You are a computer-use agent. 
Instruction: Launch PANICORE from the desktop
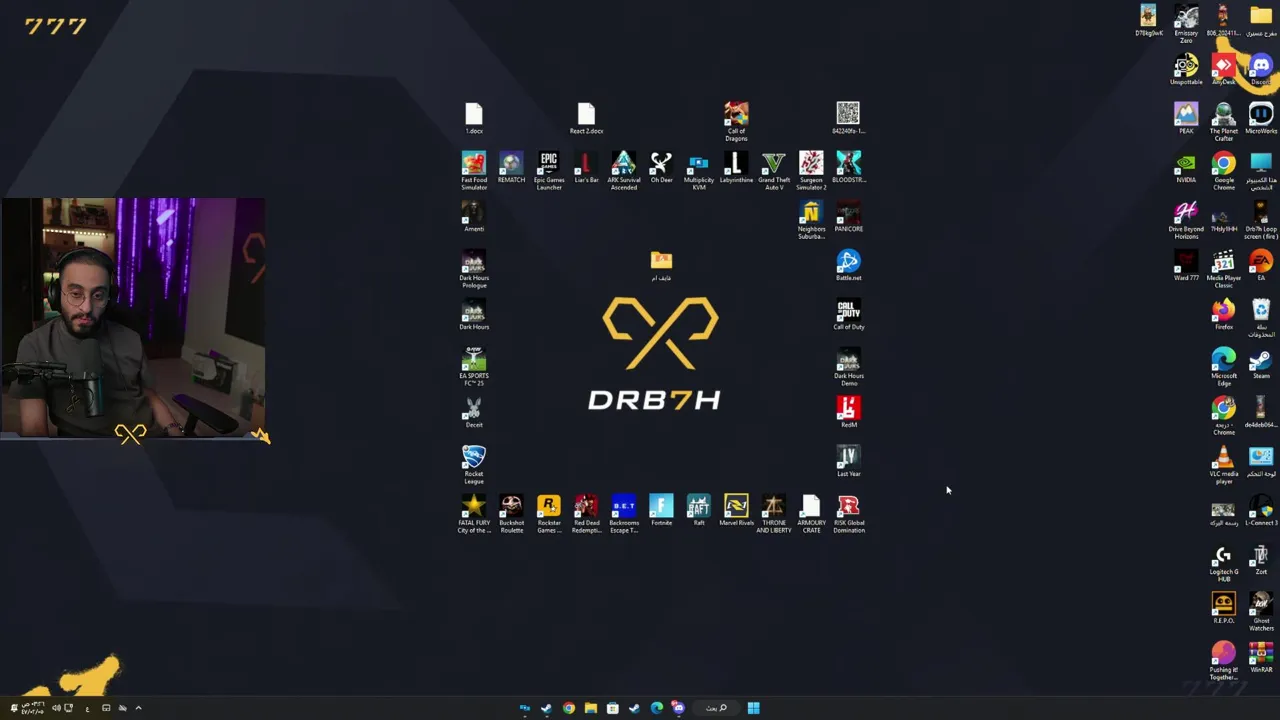849,216
